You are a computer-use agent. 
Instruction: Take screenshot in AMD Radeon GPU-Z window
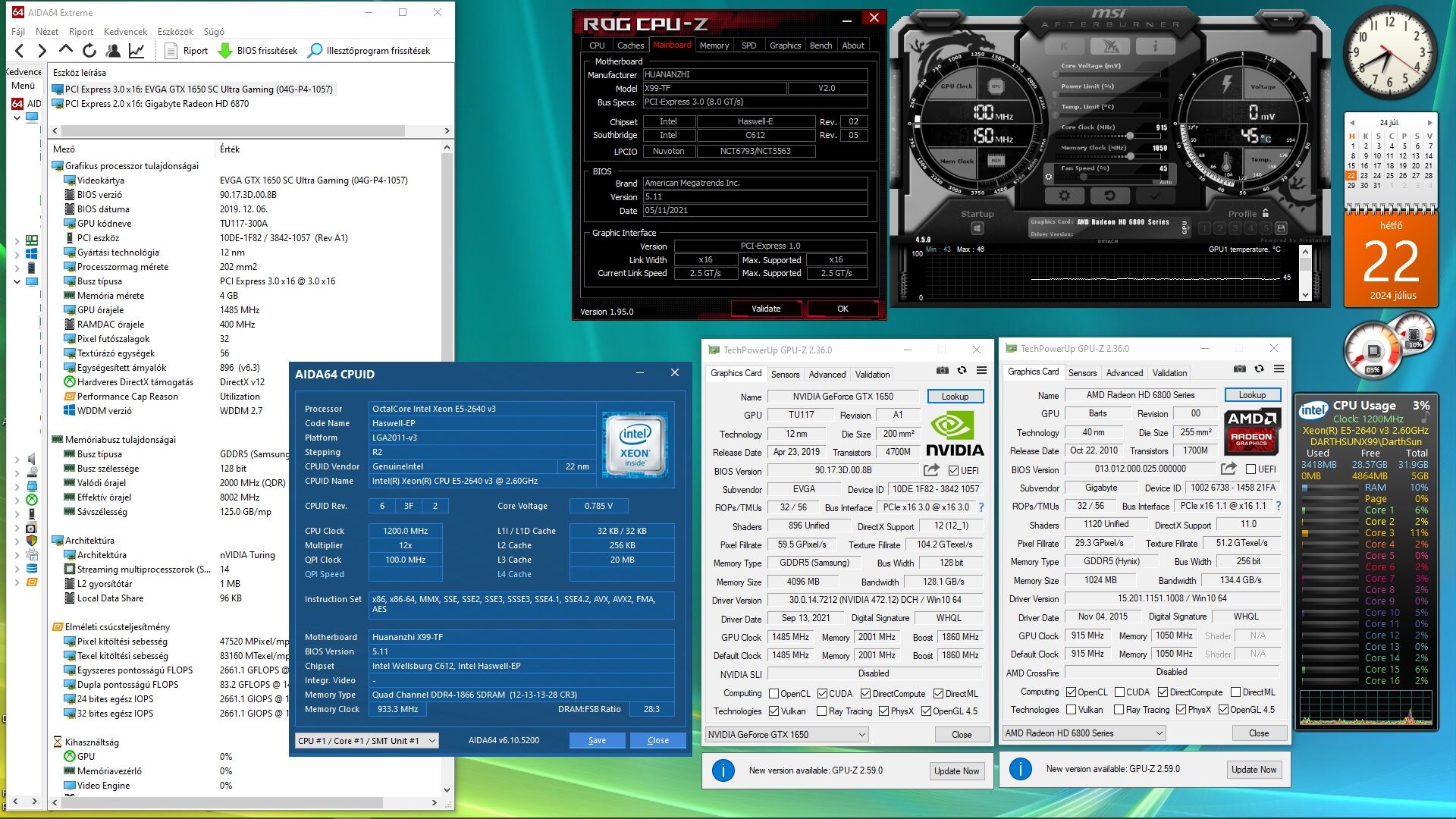coord(1239,369)
